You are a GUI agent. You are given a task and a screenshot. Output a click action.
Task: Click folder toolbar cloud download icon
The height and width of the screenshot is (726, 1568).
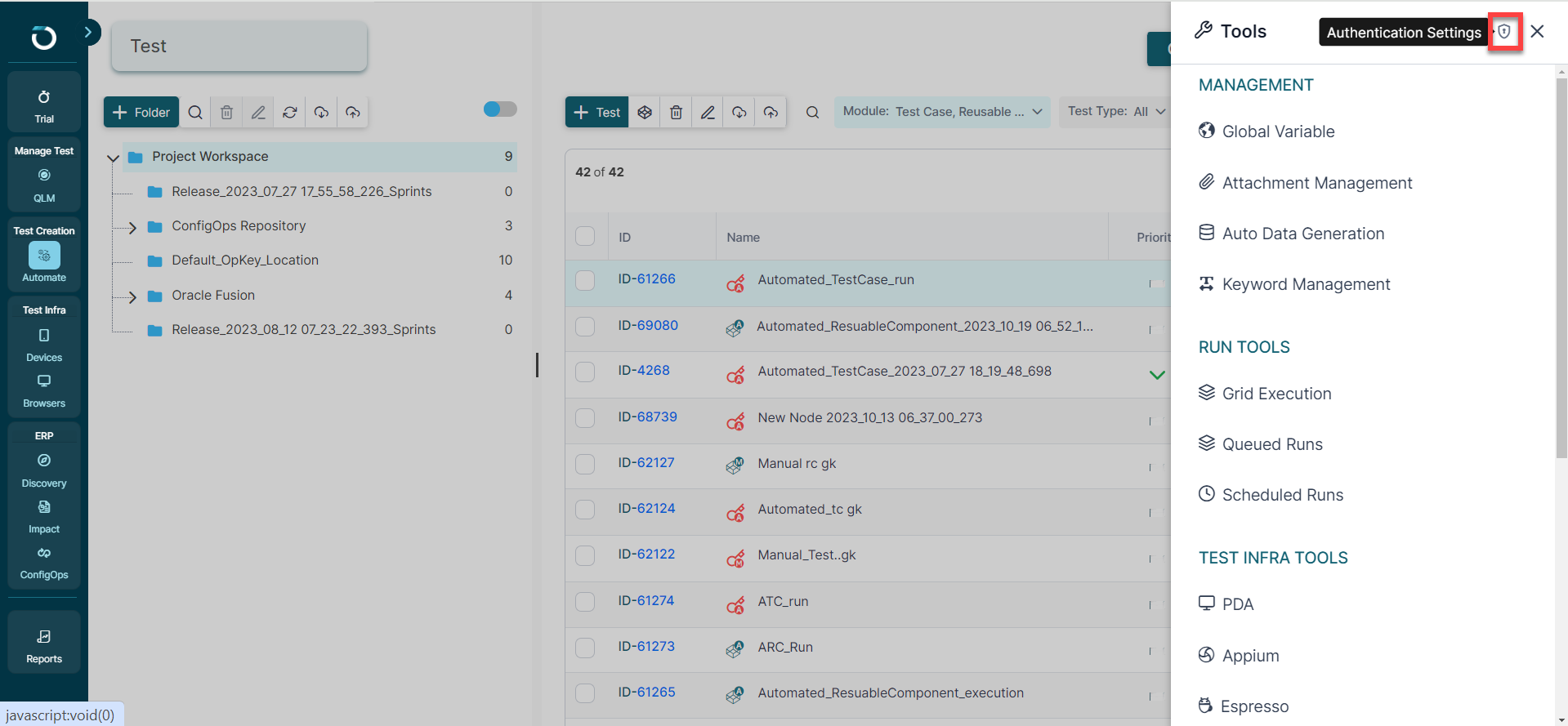click(321, 112)
